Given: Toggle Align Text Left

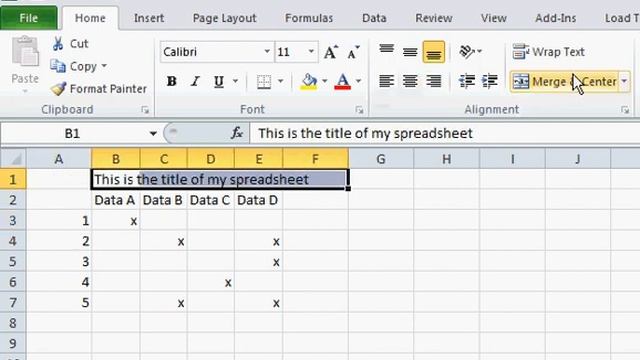Looking at the screenshot, I should coord(386,81).
